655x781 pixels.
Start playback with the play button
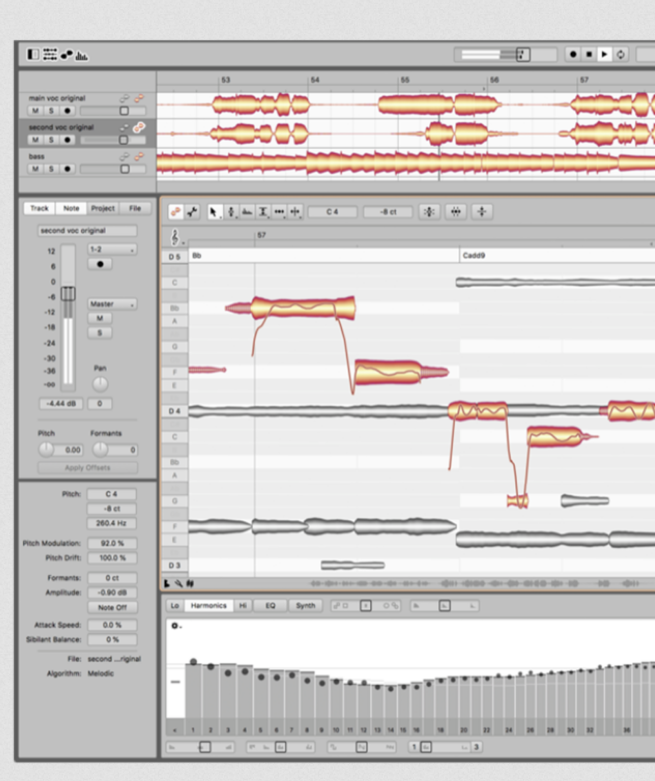point(605,54)
